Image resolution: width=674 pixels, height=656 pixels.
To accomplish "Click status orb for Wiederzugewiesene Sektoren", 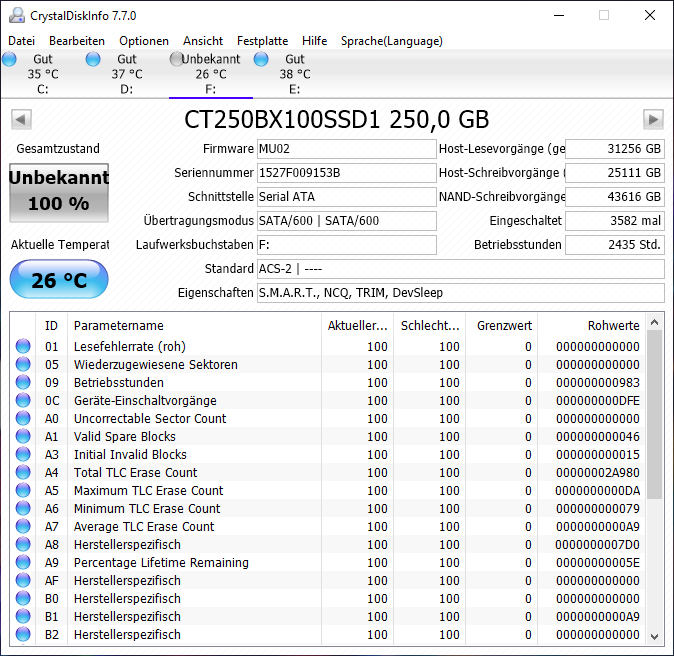I will click(23, 364).
